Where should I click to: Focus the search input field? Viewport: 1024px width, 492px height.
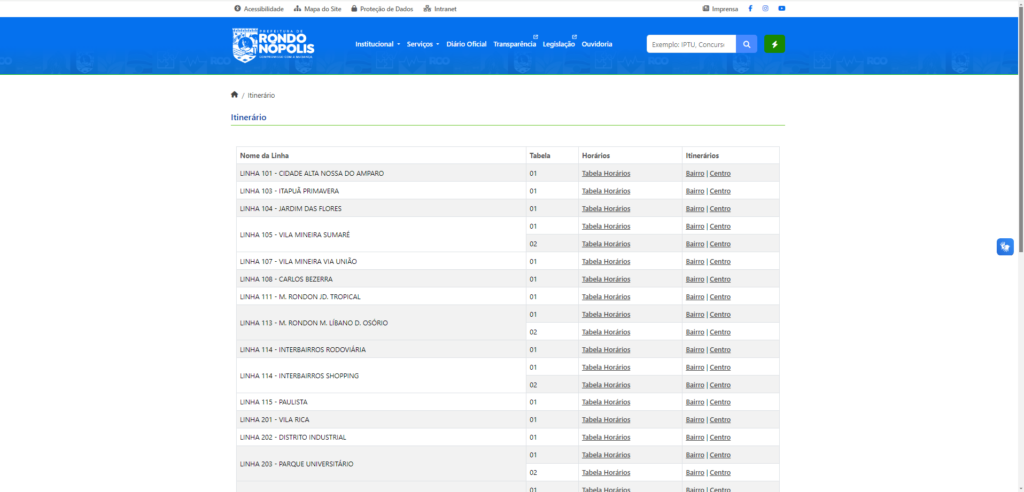(690, 44)
